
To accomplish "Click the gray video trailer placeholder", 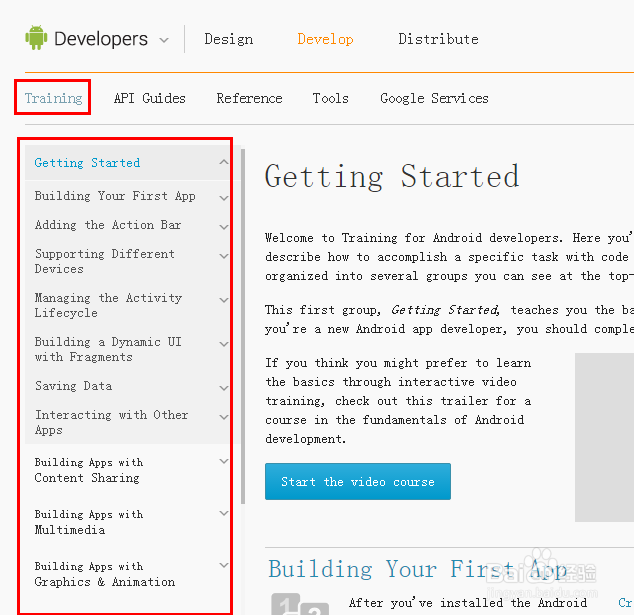I will point(604,437).
